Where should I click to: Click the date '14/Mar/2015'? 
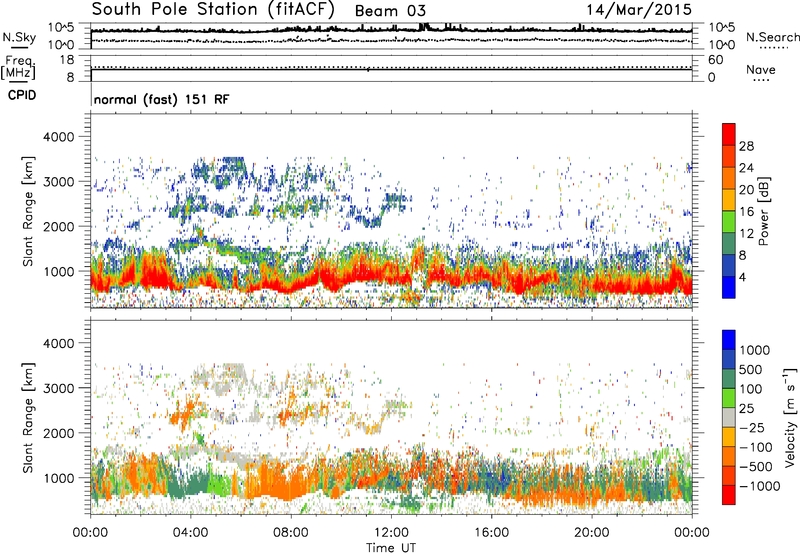pyautogui.click(x=639, y=9)
